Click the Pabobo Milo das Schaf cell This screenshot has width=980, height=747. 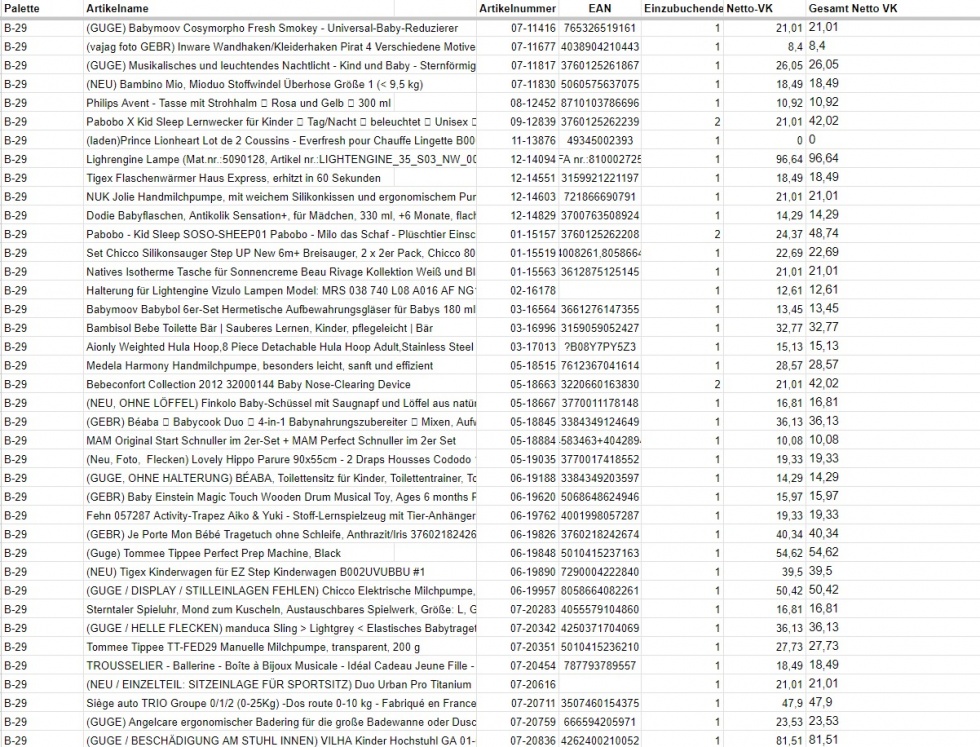(281, 234)
